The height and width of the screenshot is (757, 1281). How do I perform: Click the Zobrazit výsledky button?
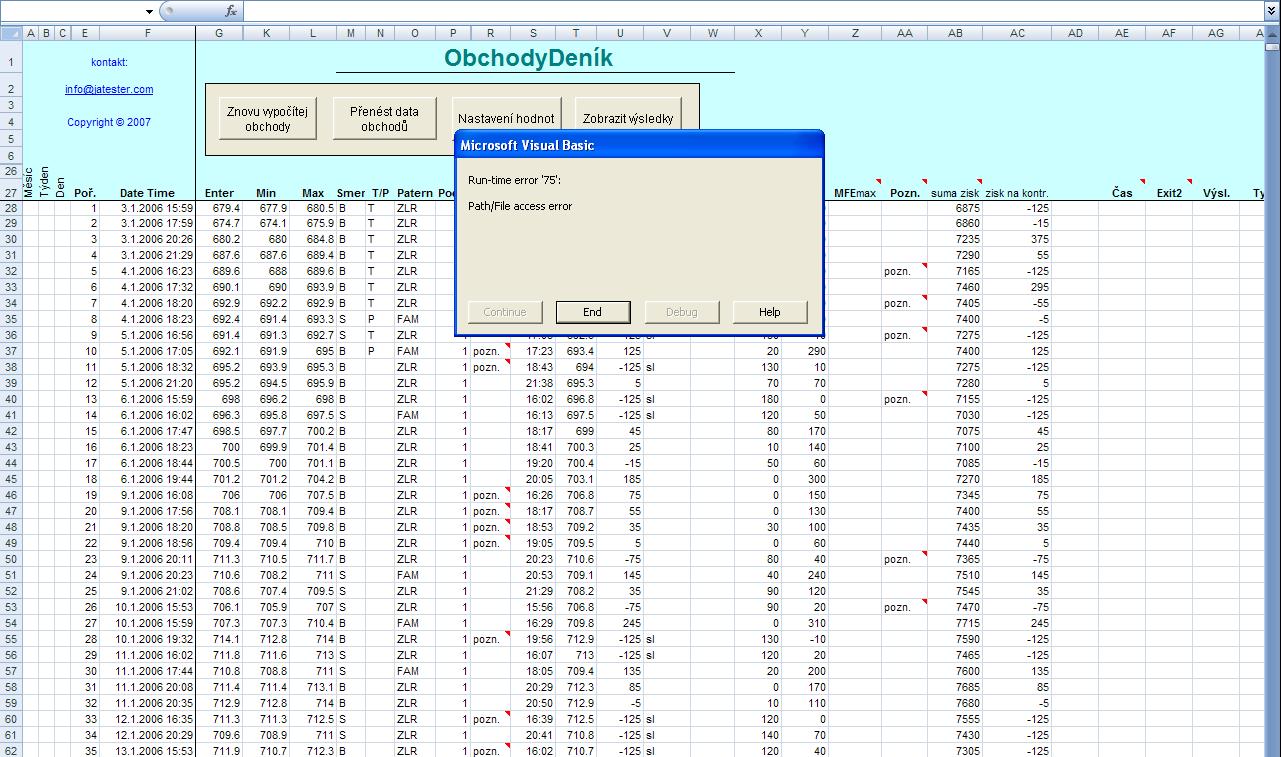(x=628, y=113)
